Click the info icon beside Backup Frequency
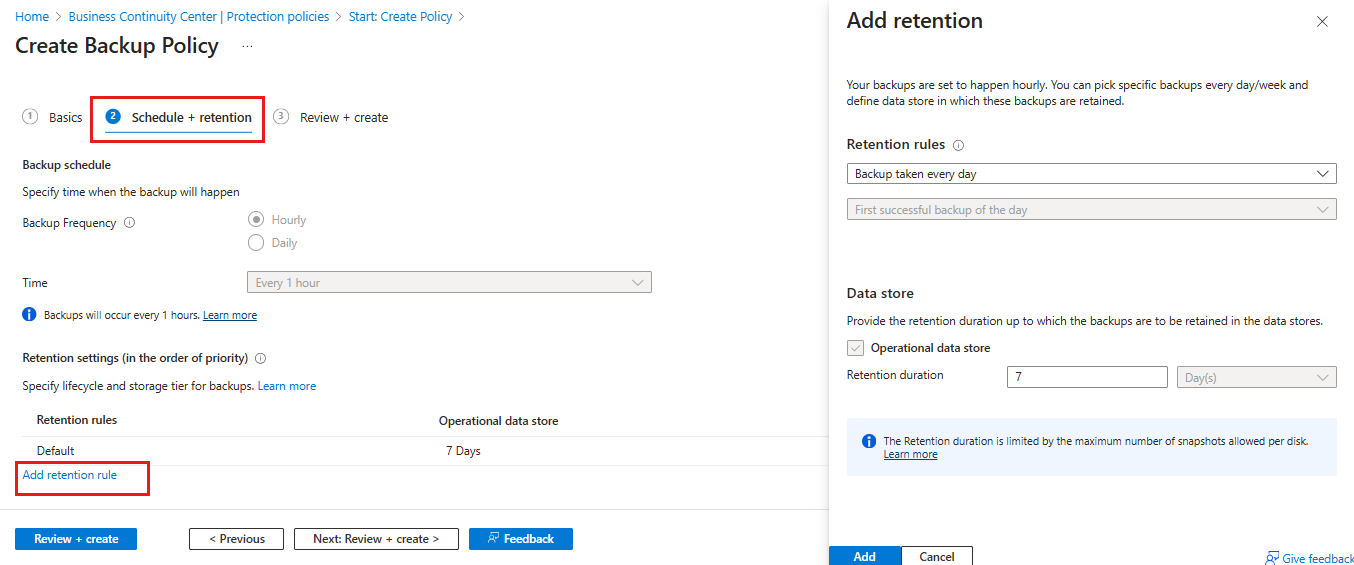The height and width of the screenshot is (565, 1354). (x=129, y=223)
